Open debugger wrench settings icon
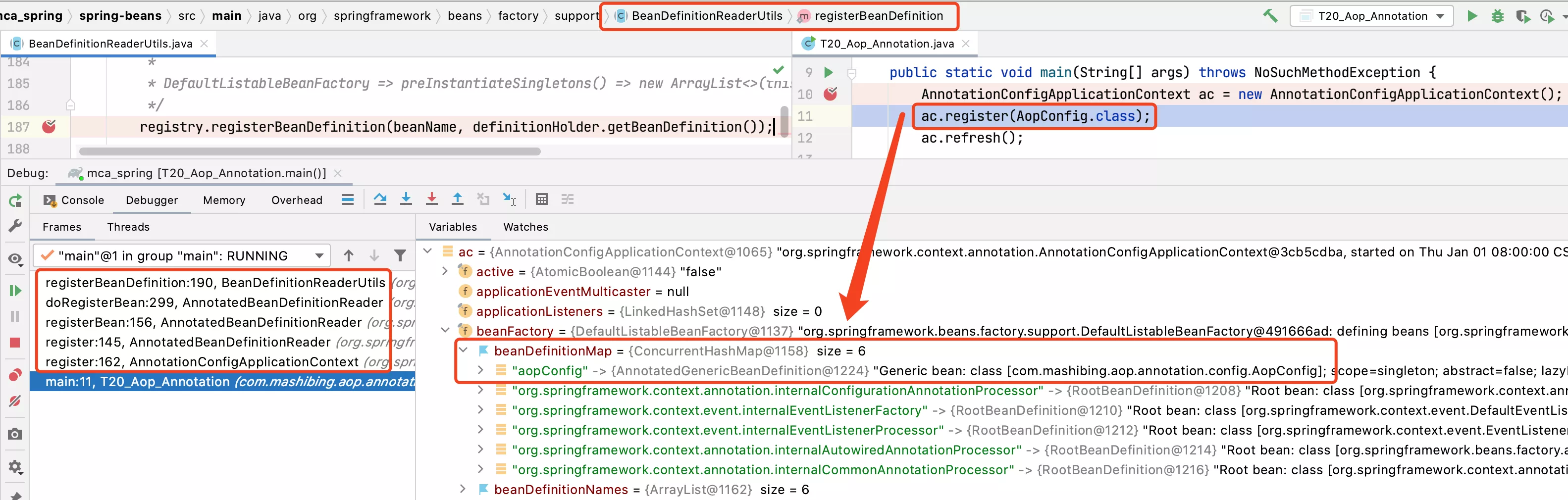 pos(15,226)
